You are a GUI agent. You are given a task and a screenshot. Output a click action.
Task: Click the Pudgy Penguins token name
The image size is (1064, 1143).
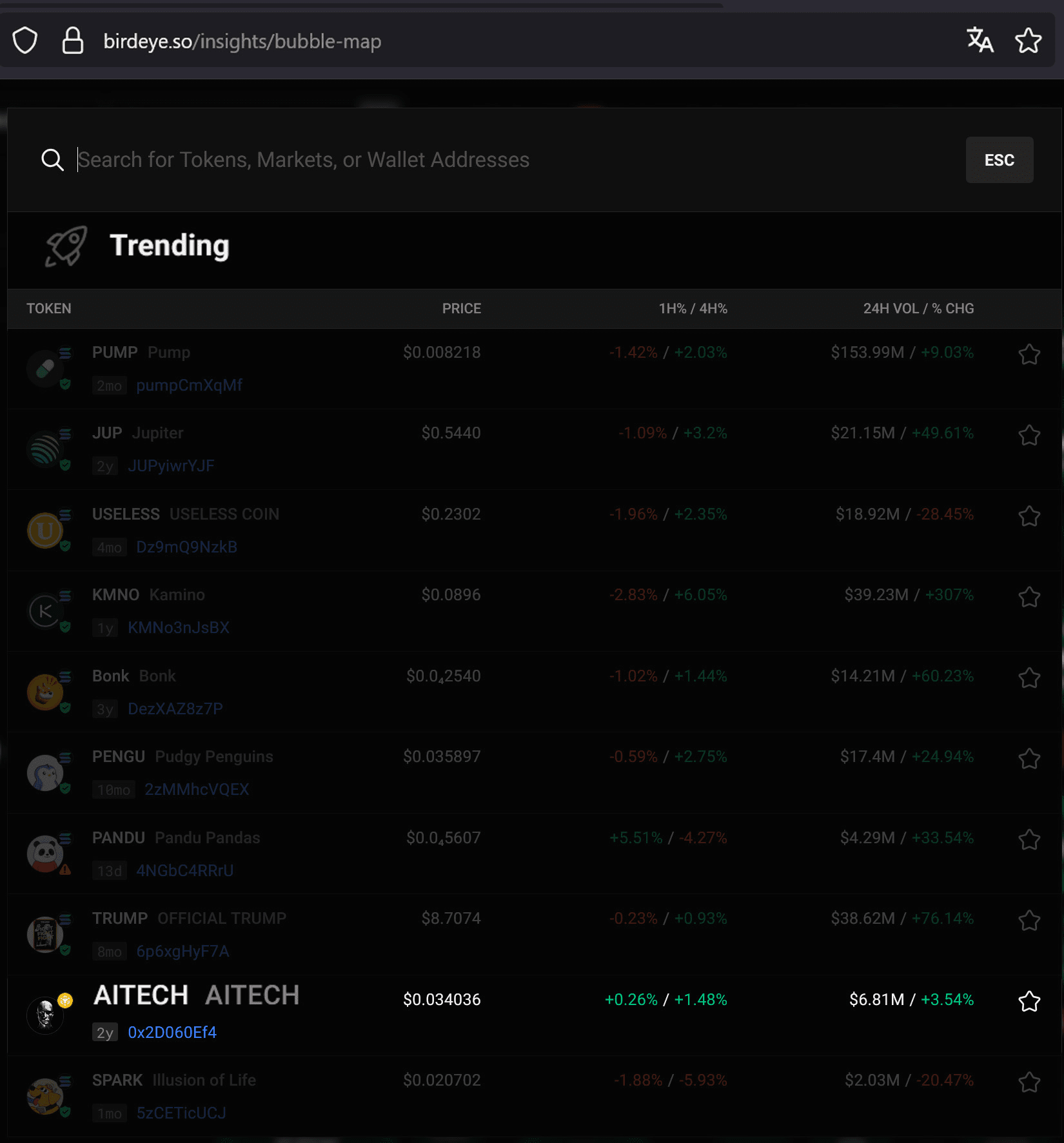214,757
